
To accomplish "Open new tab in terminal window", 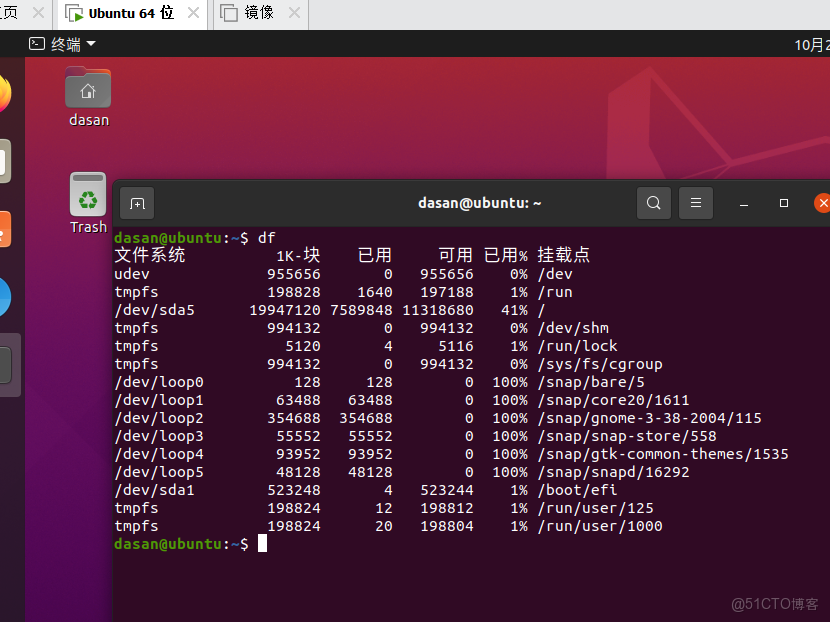I will (137, 203).
